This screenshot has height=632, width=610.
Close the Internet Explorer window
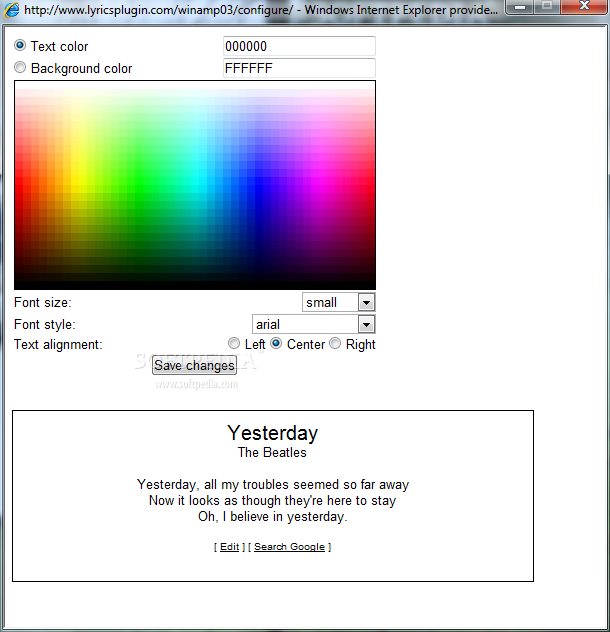[584, 6]
